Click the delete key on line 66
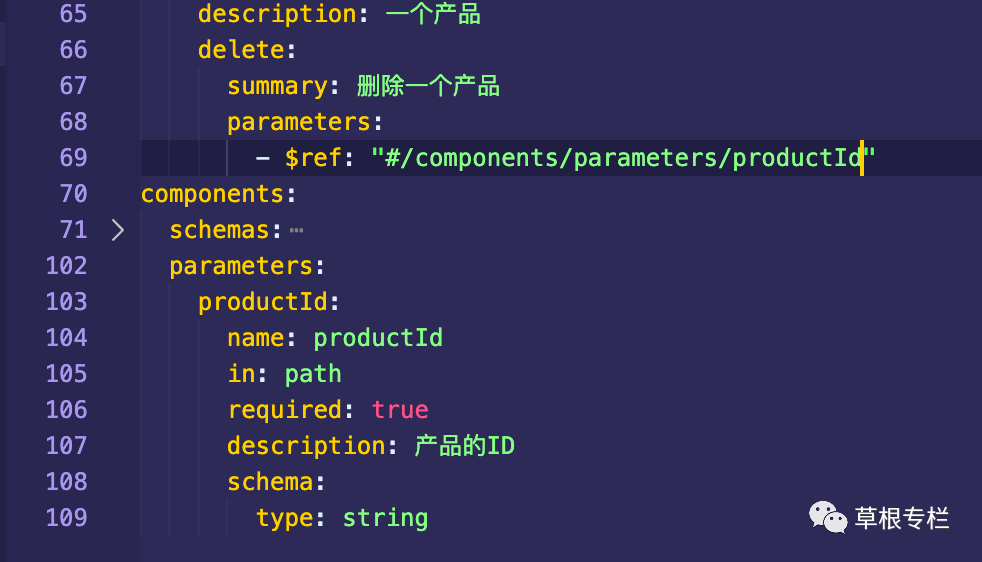982x562 pixels. pyautogui.click(x=242, y=50)
